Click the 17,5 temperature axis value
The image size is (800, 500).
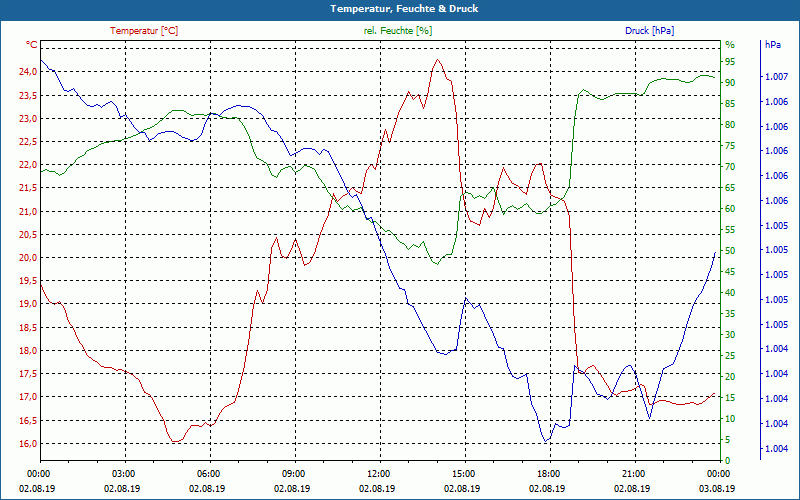click(x=28, y=374)
